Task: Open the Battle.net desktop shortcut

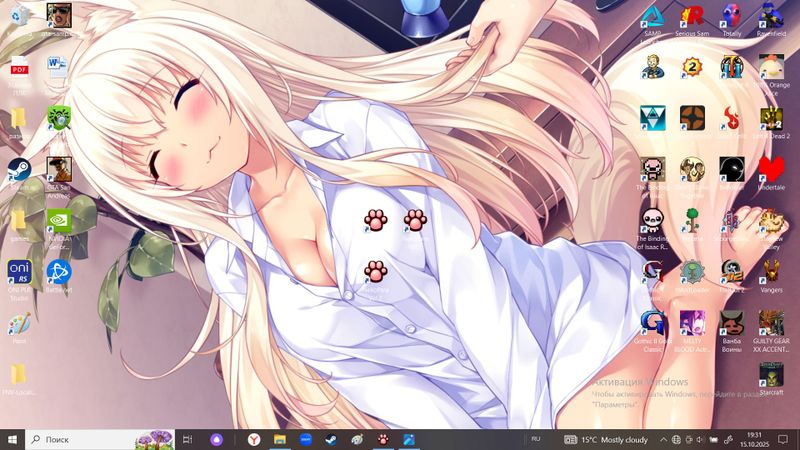Action: [59, 272]
